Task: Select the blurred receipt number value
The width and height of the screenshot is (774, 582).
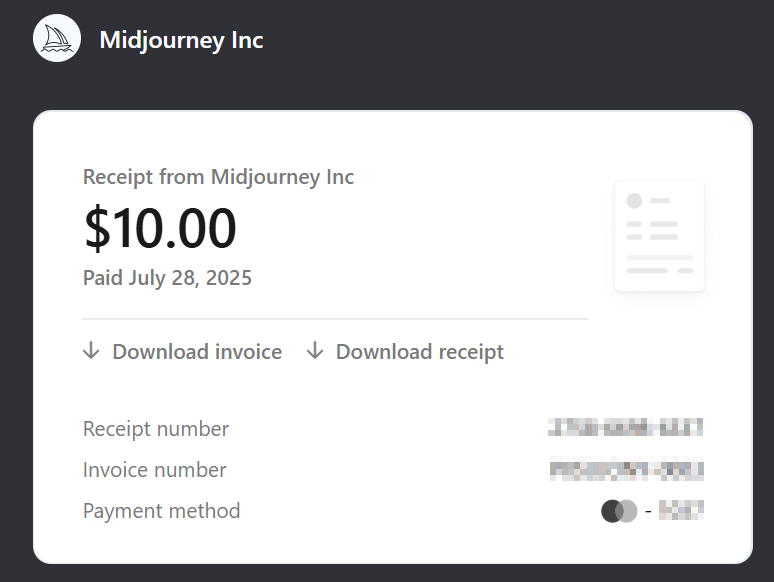Action: [625, 428]
